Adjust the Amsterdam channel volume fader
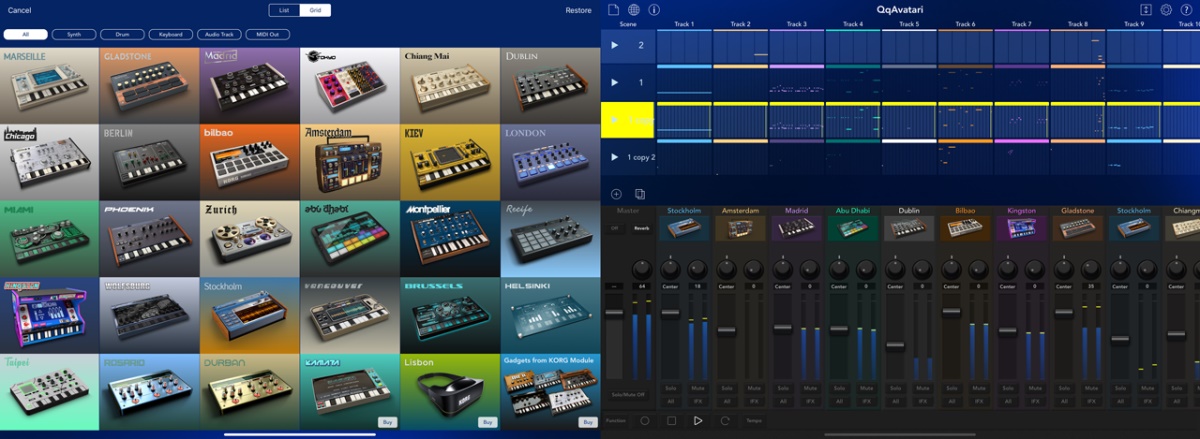Image resolution: width=1200 pixels, height=439 pixels. [x=726, y=331]
